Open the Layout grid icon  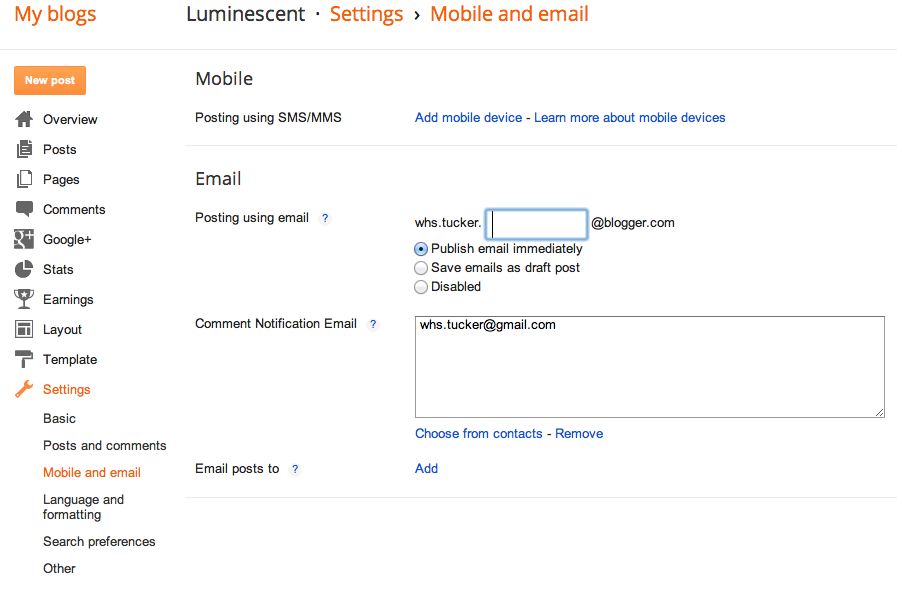[24, 329]
